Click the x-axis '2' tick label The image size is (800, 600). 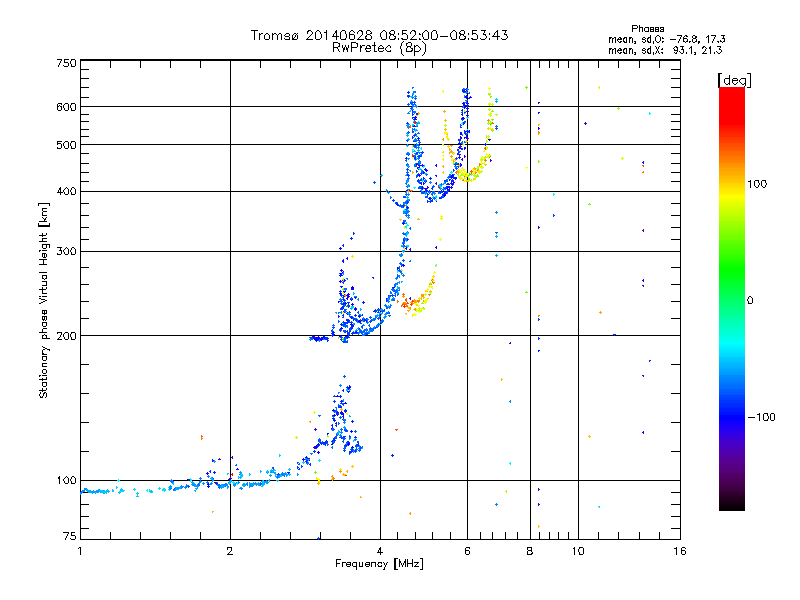tap(230, 551)
